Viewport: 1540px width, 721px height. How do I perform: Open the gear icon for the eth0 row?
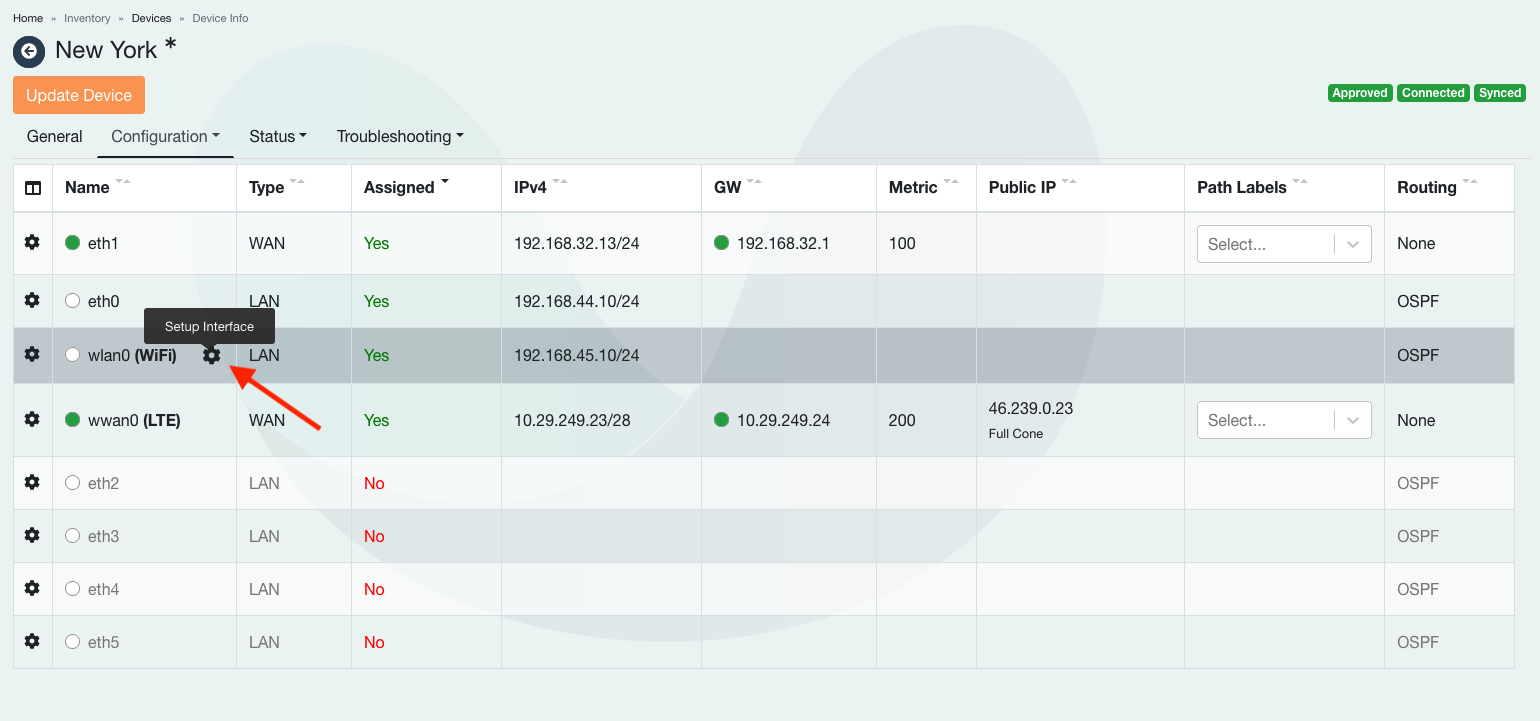pyautogui.click(x=32, y=301)
